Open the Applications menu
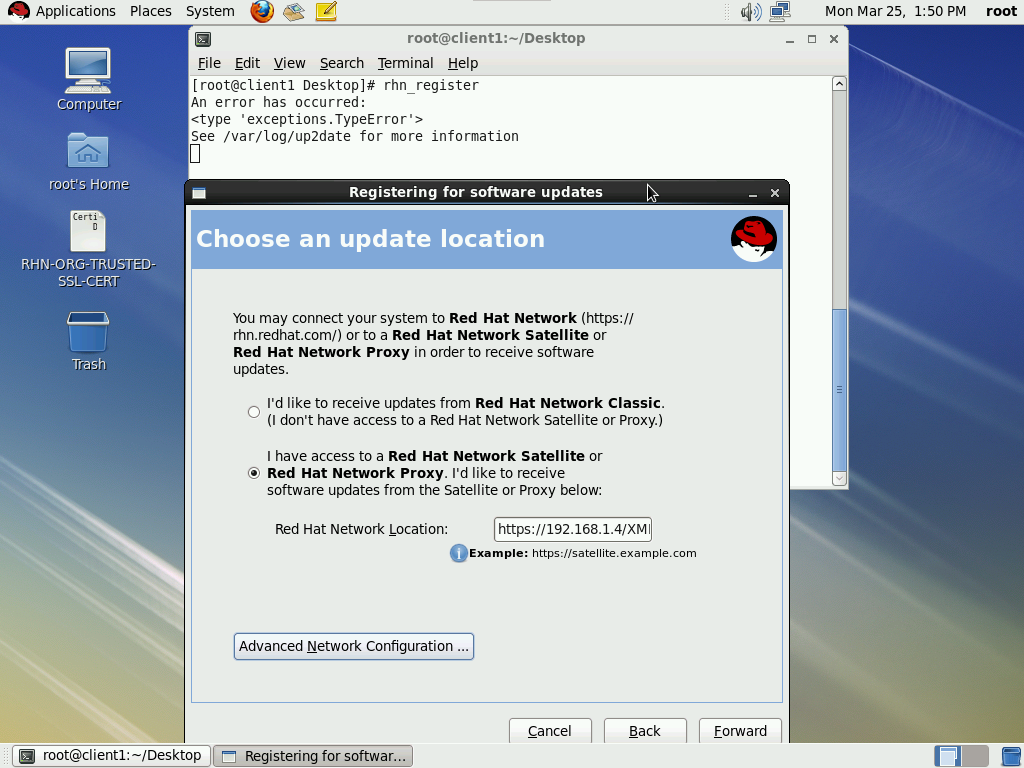 pos(76,11)
